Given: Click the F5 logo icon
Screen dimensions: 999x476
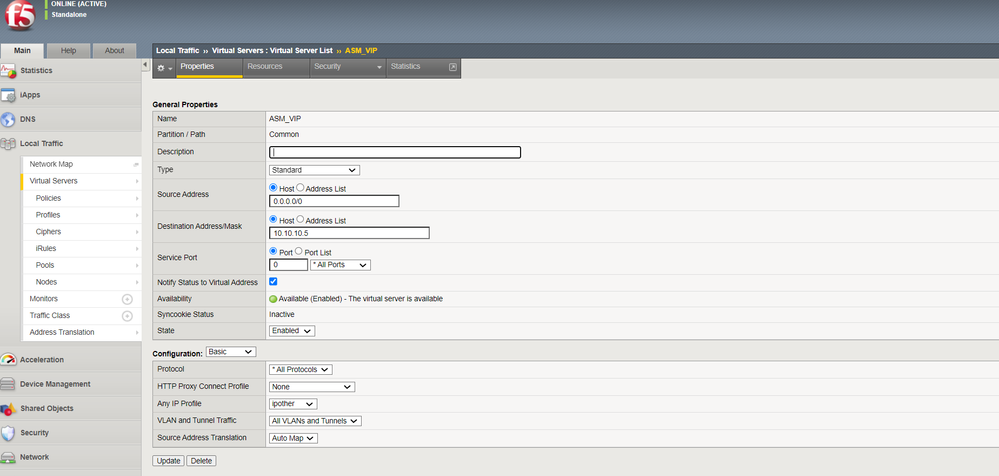Looking at the screenshot, I should 20,15.
